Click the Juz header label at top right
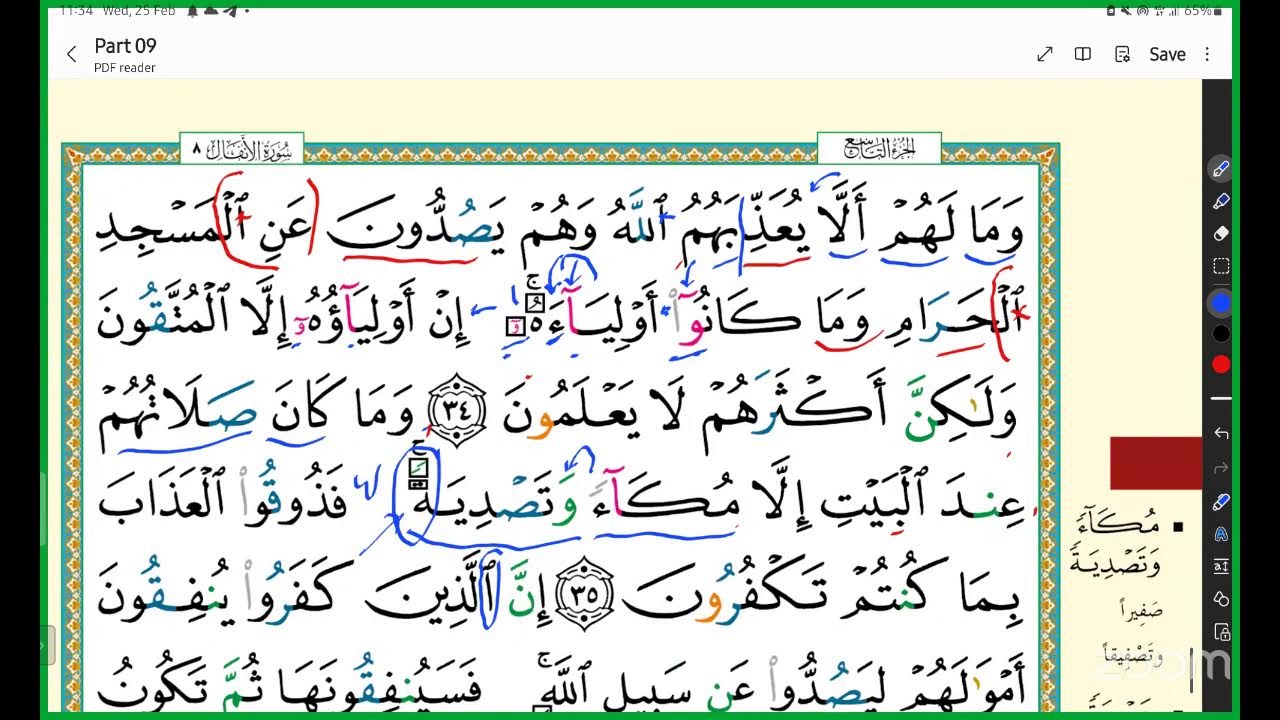This screenshot has height=720, width=1280. (x=879, y=149)
